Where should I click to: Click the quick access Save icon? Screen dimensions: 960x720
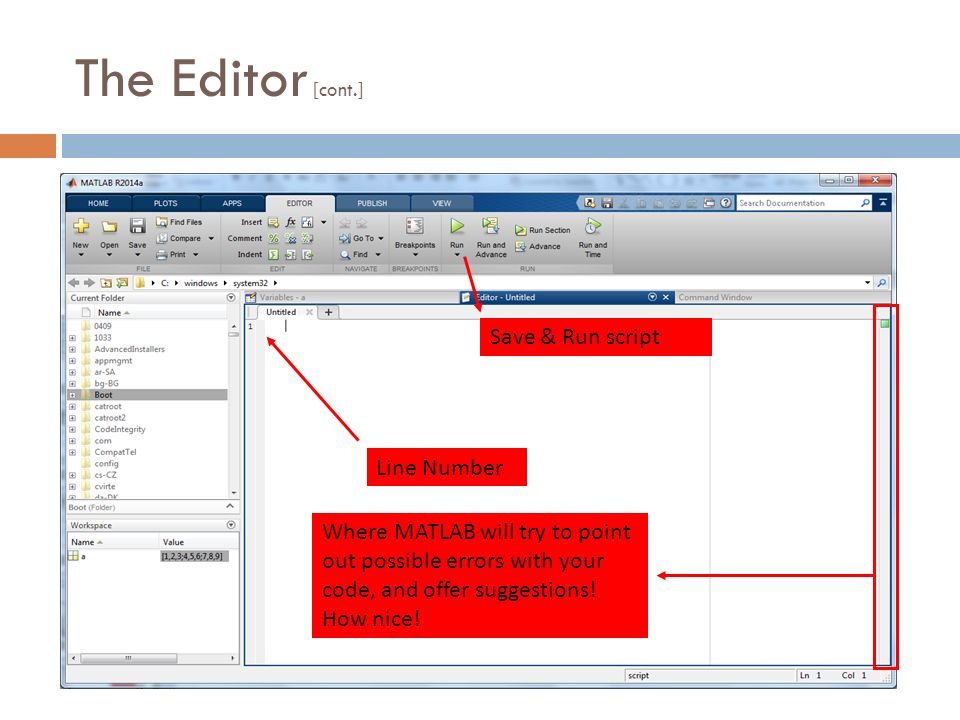coord(607,203)
